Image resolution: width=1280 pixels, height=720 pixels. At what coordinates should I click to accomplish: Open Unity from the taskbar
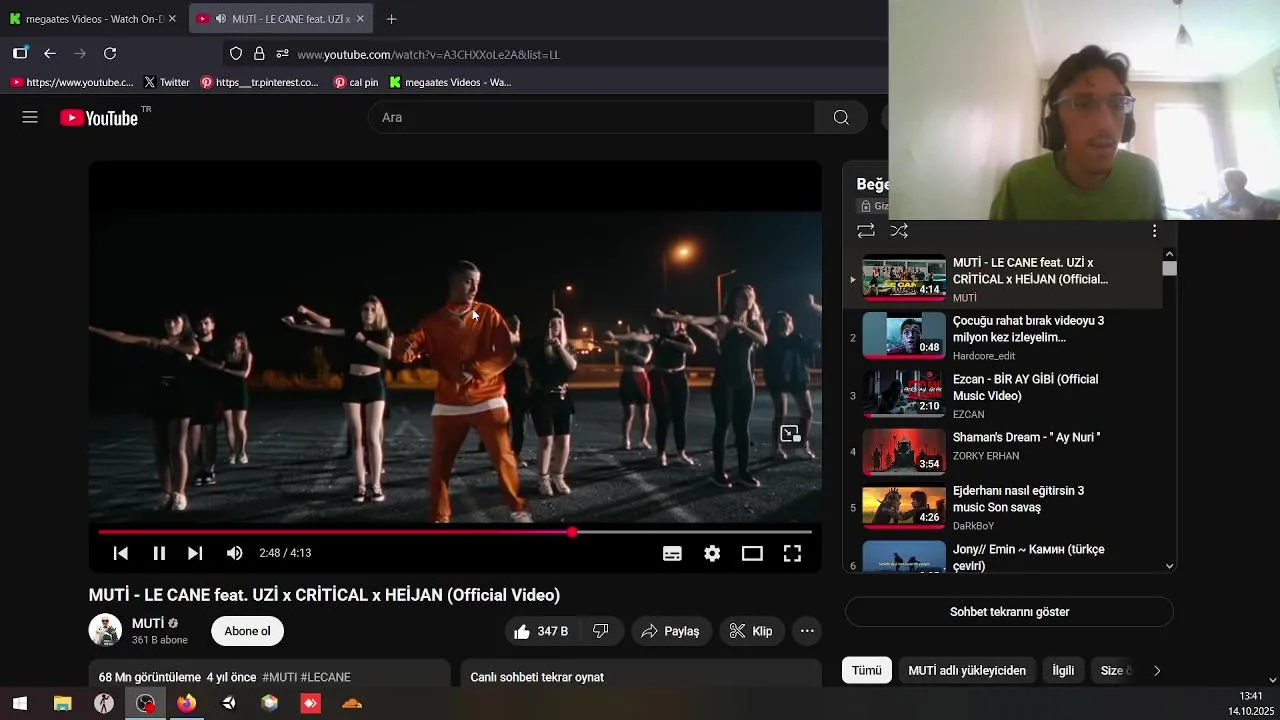point(229,704)
